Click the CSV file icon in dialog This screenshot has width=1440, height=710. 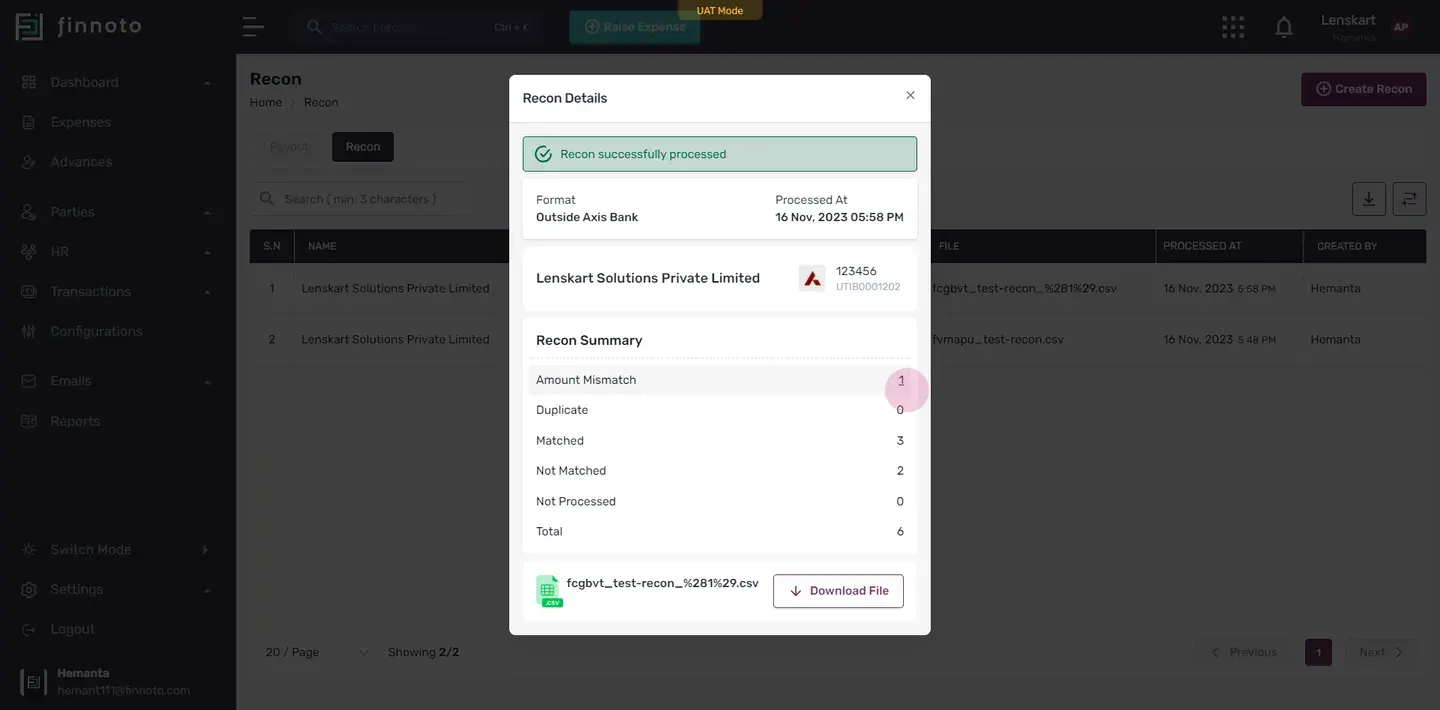(549, 591)
